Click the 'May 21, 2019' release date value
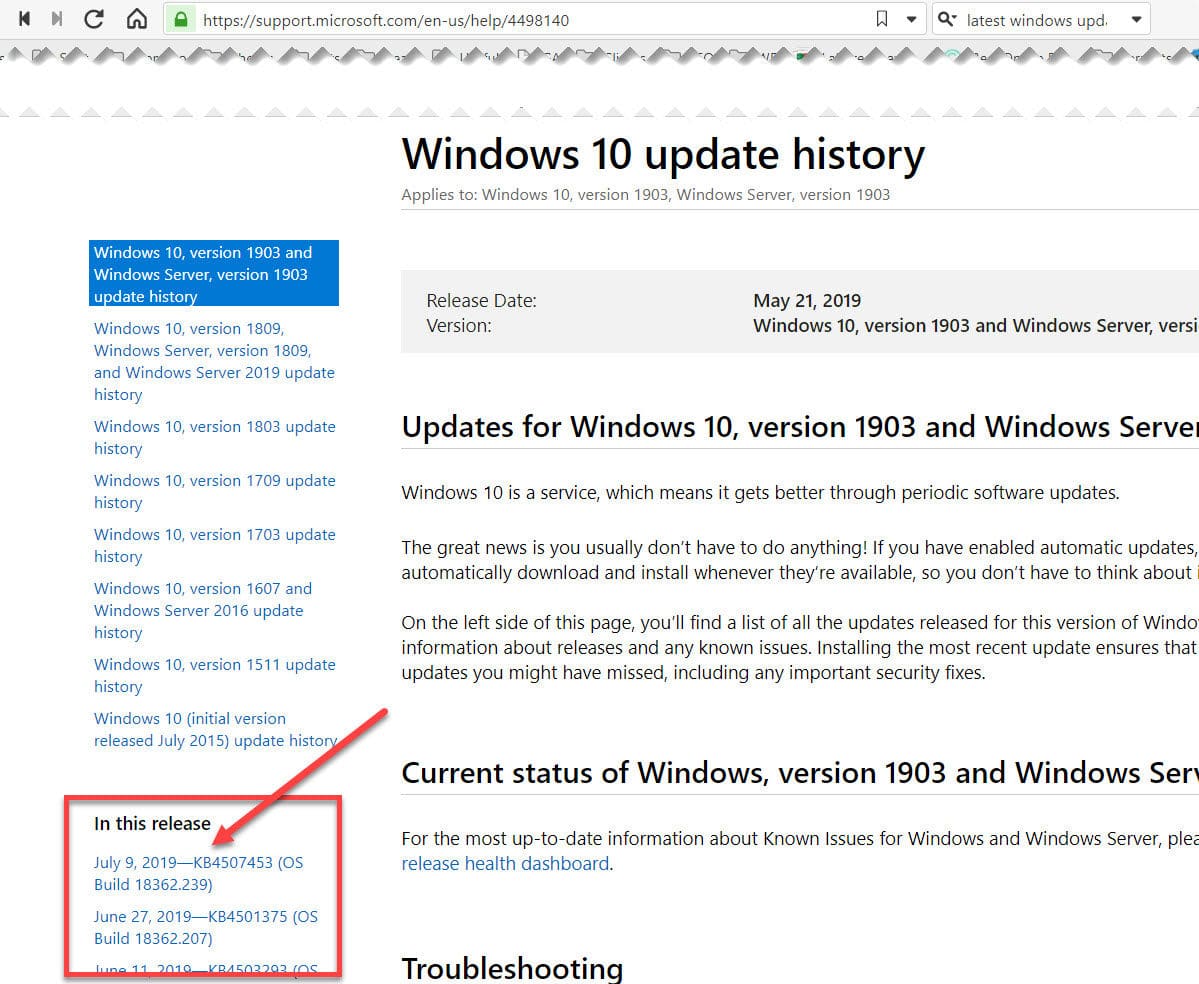 (x=807, y=300)
